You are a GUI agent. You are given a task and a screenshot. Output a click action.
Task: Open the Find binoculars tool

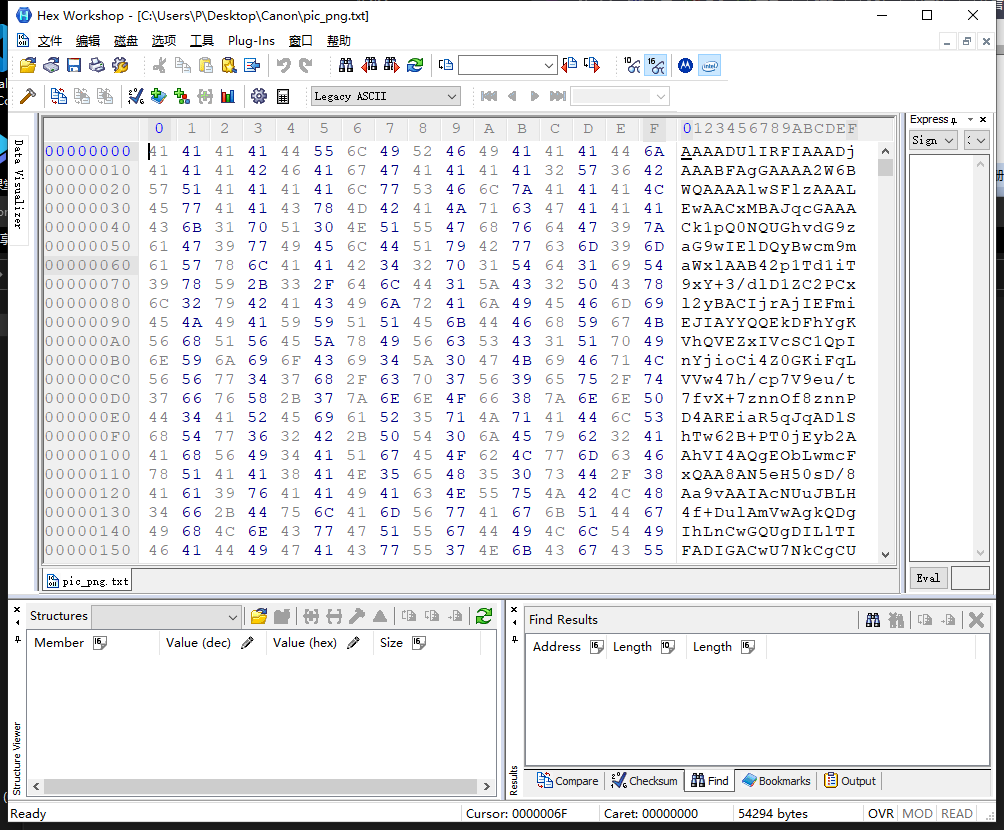[346, 65]
